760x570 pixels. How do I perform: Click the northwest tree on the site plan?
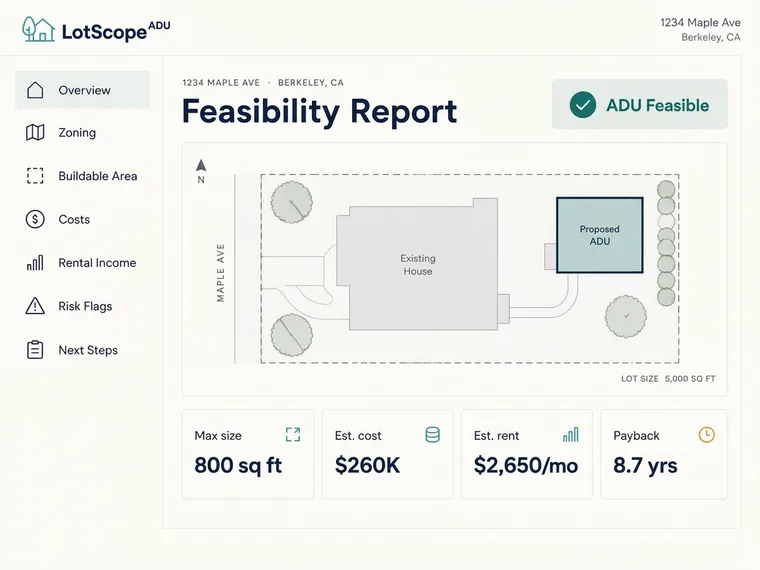pyautogui.click(x=291, y=202)
